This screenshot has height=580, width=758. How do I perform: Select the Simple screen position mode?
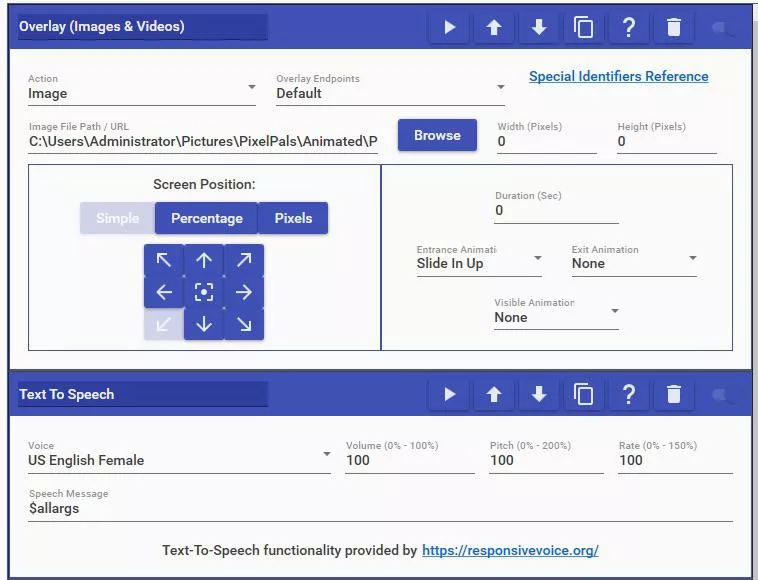[x=117, y=218]
